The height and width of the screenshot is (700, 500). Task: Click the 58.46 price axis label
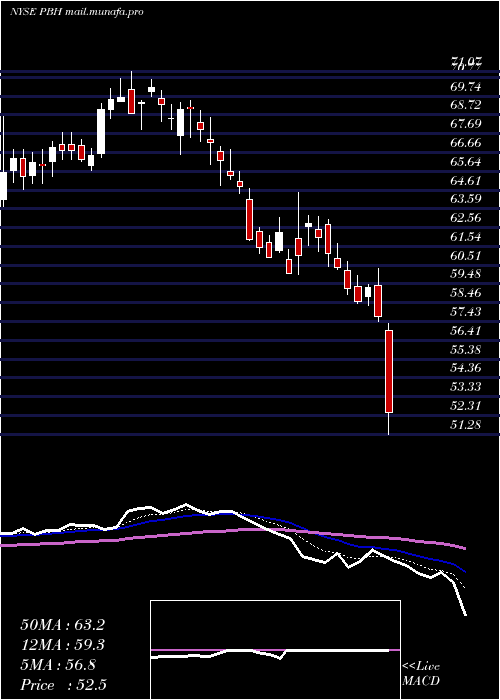point(466,293)
